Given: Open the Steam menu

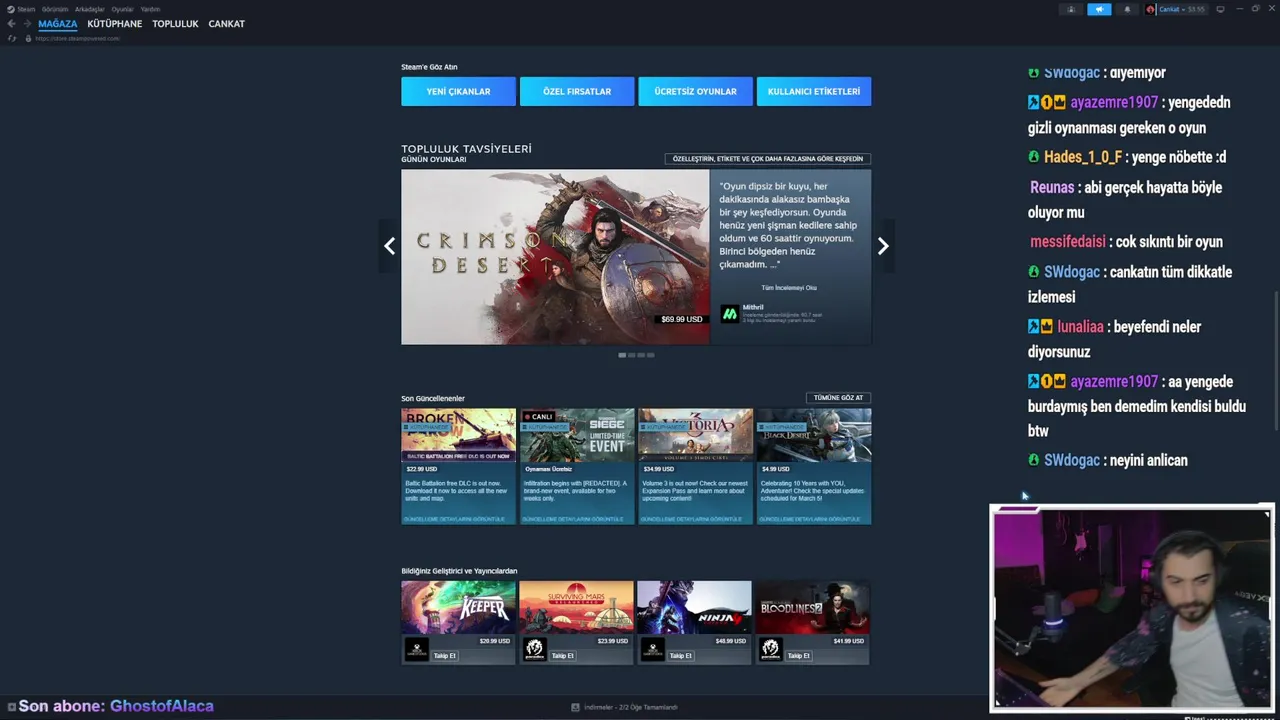Looking at the screenshot, I should [26, 9].
